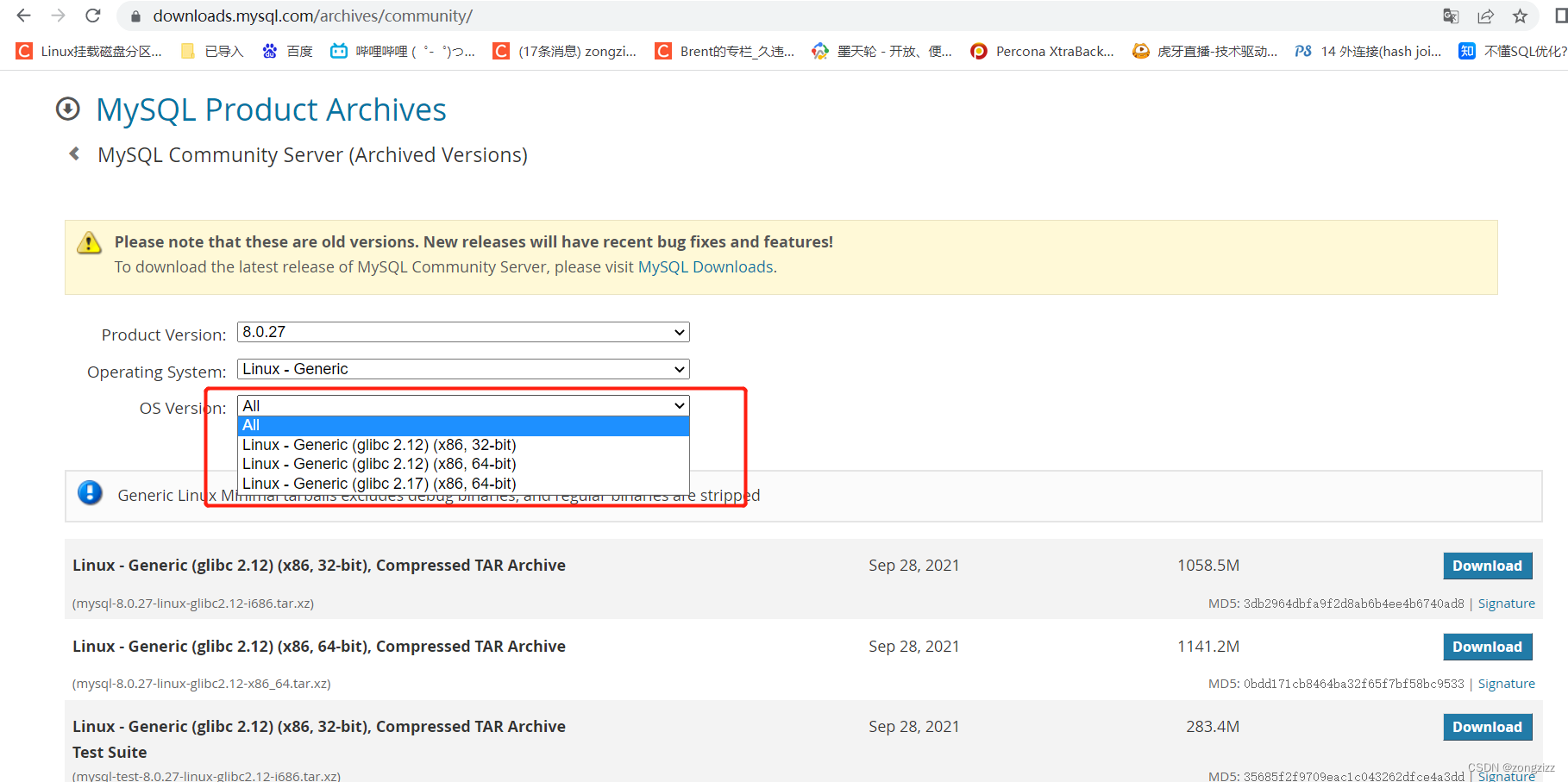Download the 32-bit Test Suite archive
The height and width of the screenshot is (782, 1568).
pyautogui.click(x=1487, y=727)
